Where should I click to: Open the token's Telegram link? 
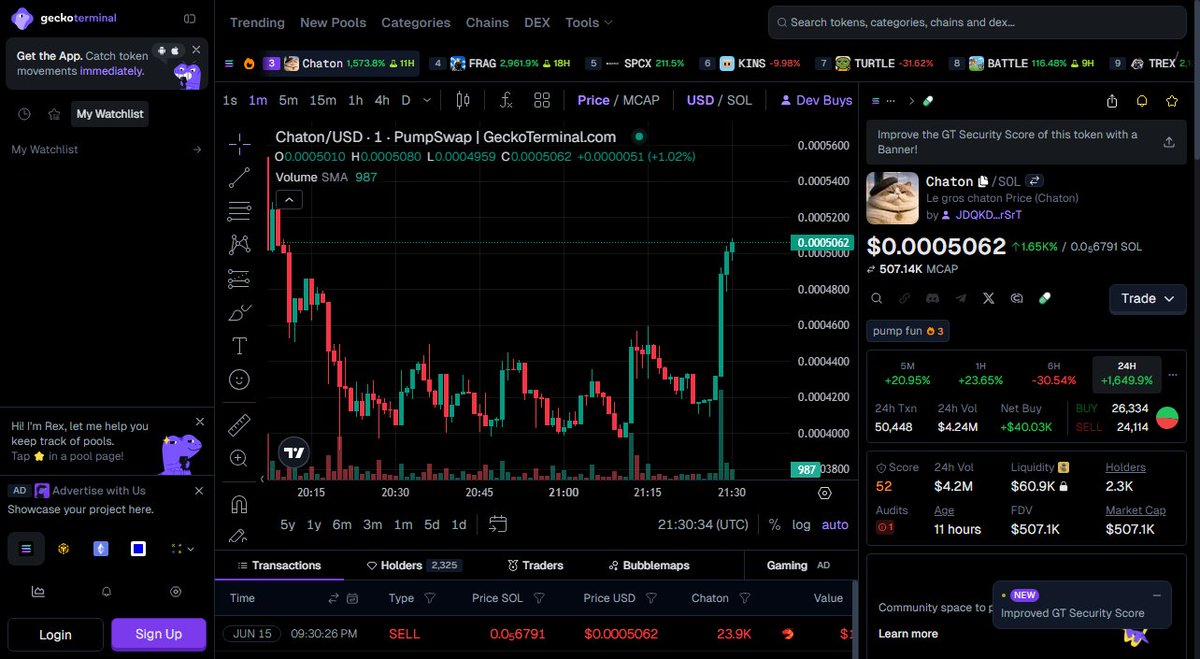coord(961,298)
